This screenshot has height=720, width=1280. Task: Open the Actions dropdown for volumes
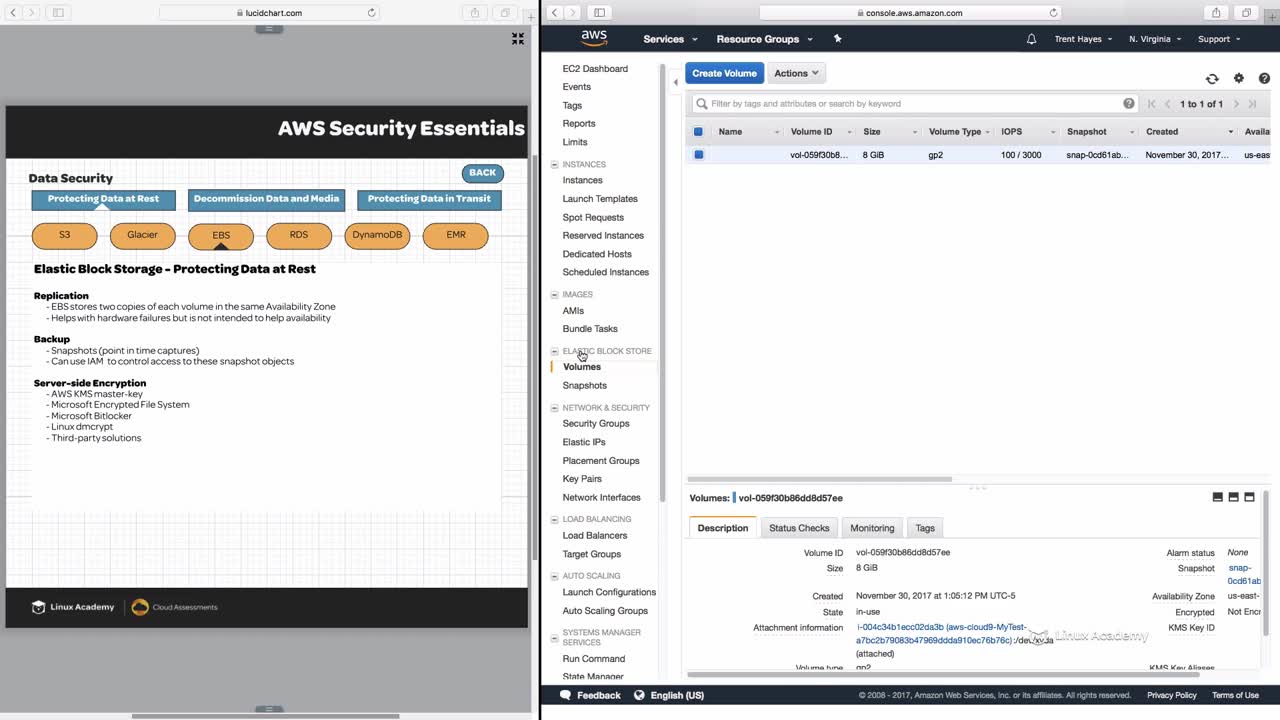coord(797,73)
